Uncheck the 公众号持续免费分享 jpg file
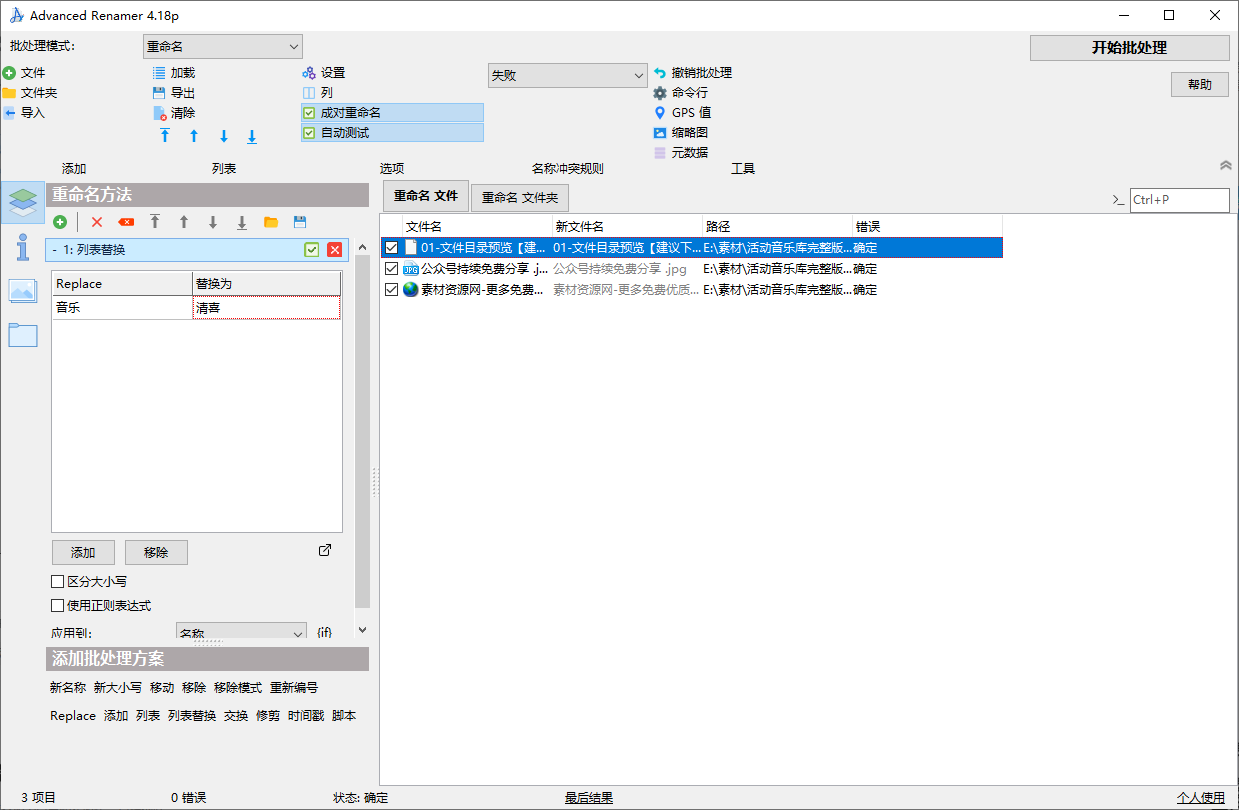The height and width of the screenshot is (810, 1239). (391, 268)
